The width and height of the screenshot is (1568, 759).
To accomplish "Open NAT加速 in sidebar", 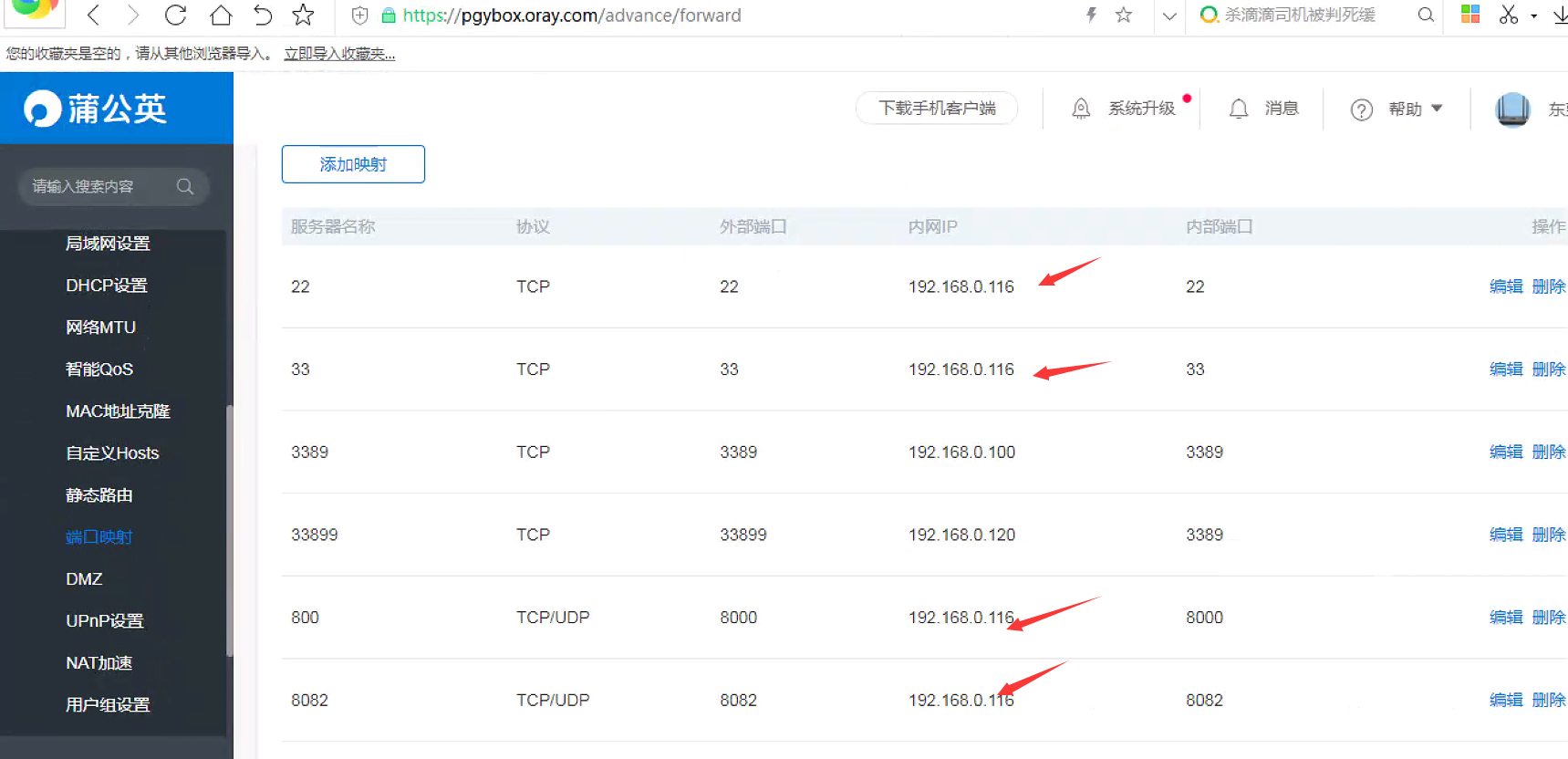I will click(x=99, y=663).
